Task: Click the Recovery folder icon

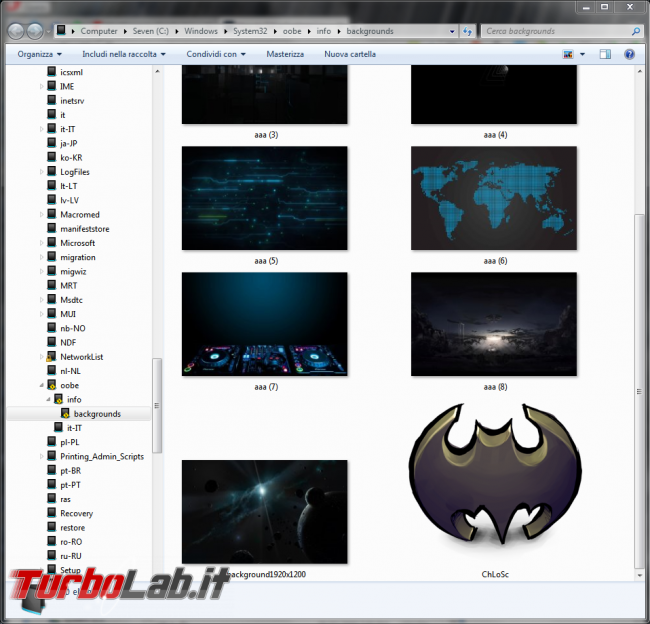Action: pos(51,513)
